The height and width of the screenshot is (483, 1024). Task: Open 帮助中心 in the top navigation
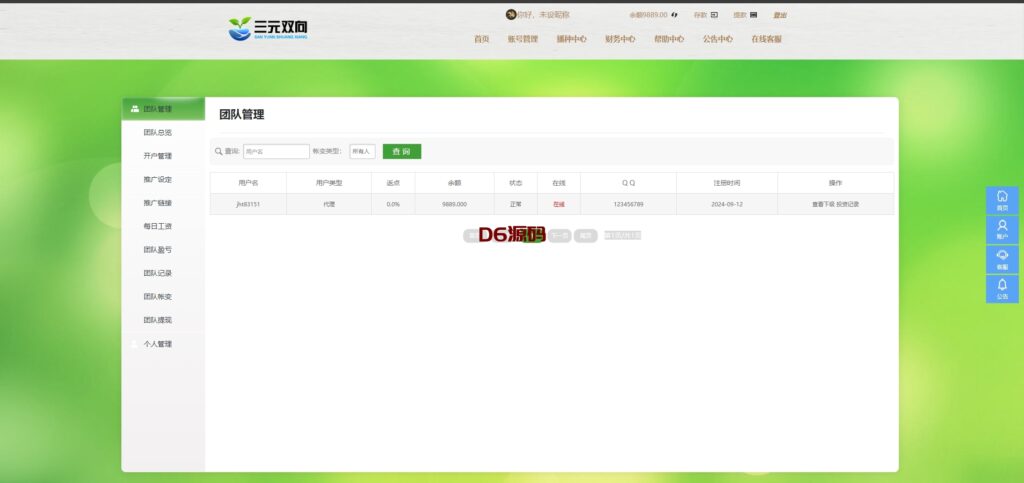[x=669, y=39]
